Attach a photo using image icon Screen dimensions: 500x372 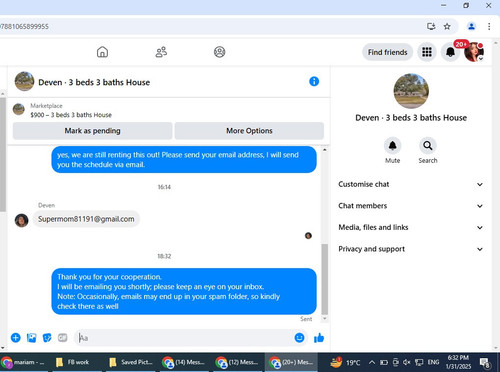click(x=32, y=338)
